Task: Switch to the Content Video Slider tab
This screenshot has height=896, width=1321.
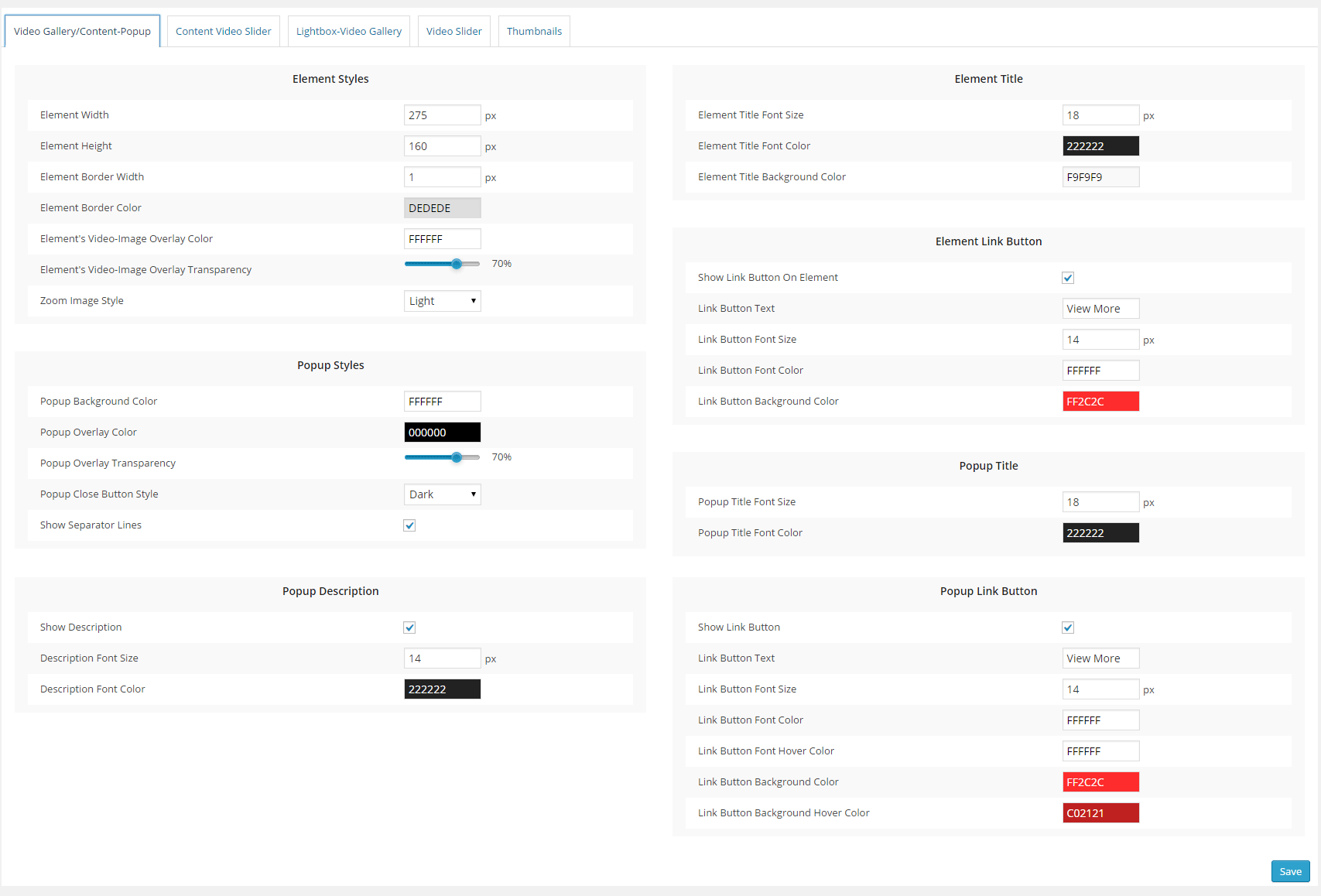Action: click(x=223, y=32)
